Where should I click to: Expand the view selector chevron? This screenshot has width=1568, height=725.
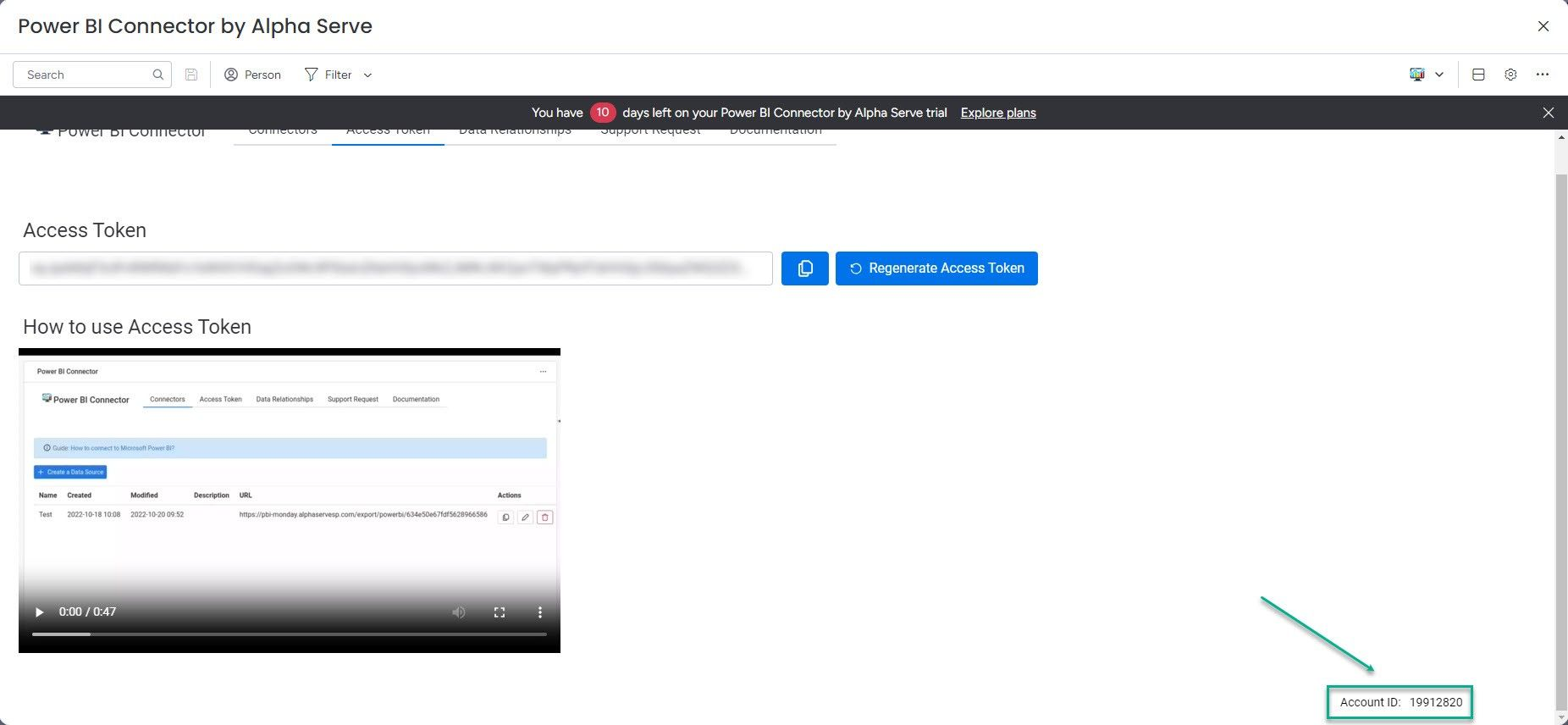(1439, 75)
